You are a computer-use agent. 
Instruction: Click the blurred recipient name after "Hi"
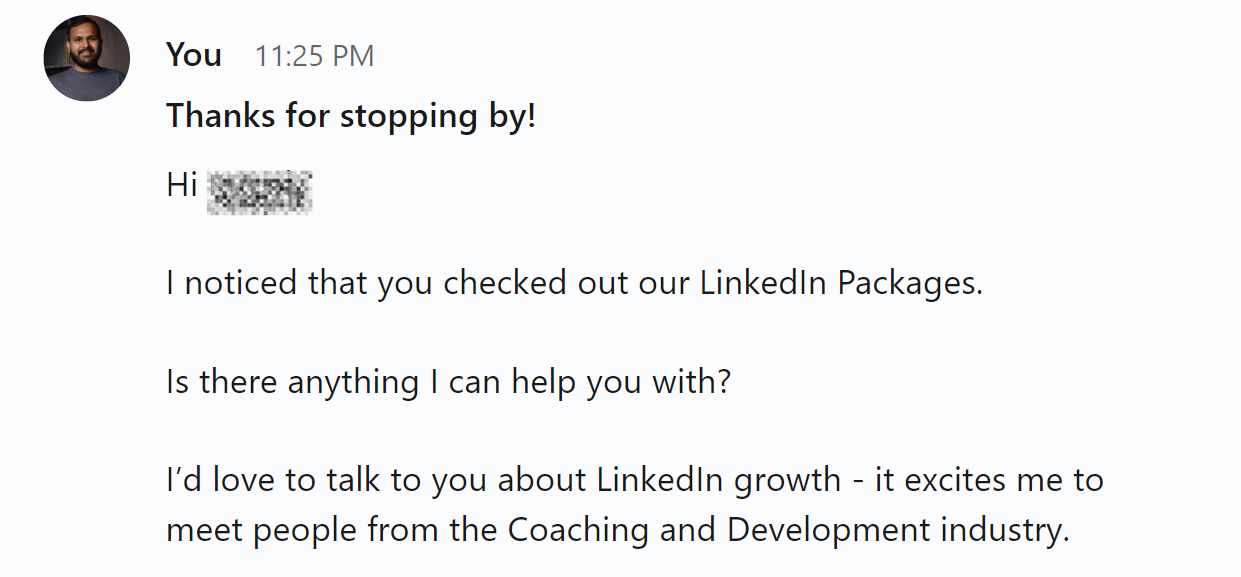(260, 192)
